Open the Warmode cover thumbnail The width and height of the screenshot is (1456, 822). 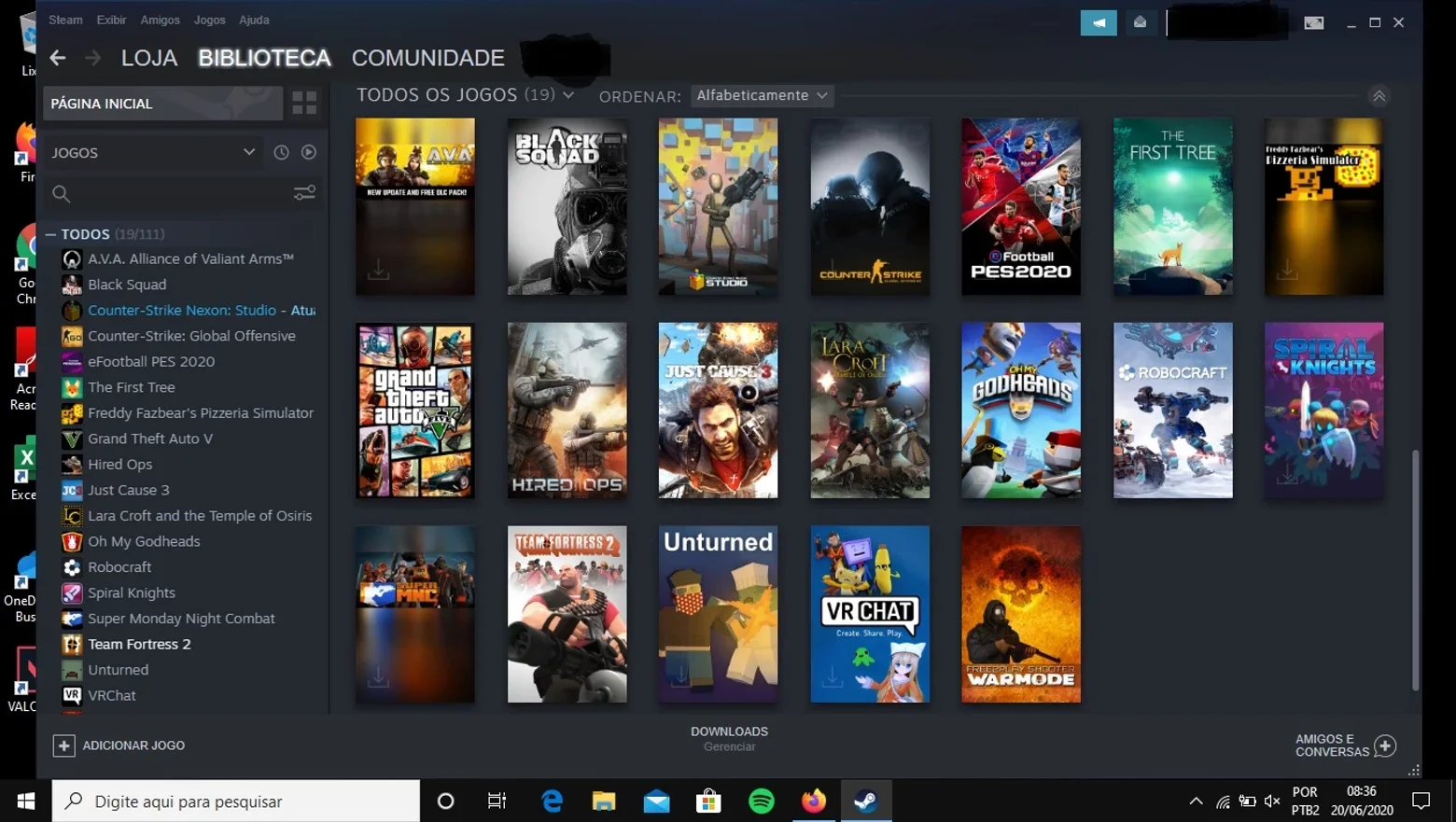point(1021,614)
